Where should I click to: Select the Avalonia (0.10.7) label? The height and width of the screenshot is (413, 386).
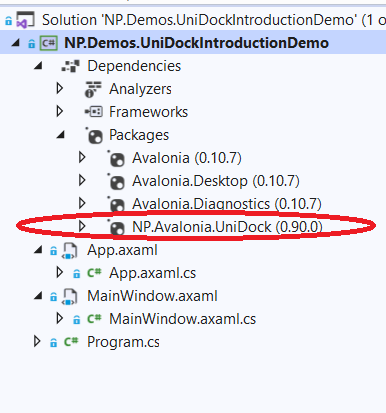(187, 158)
